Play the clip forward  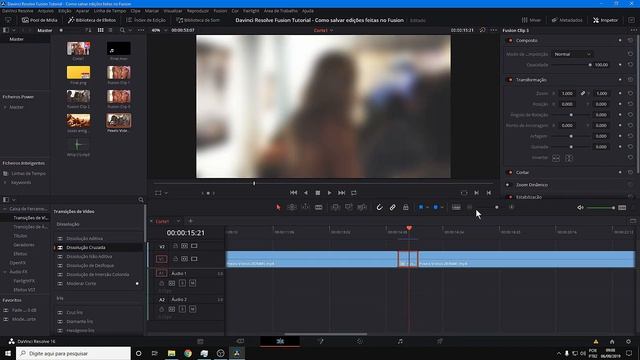(x=329, y=193)
